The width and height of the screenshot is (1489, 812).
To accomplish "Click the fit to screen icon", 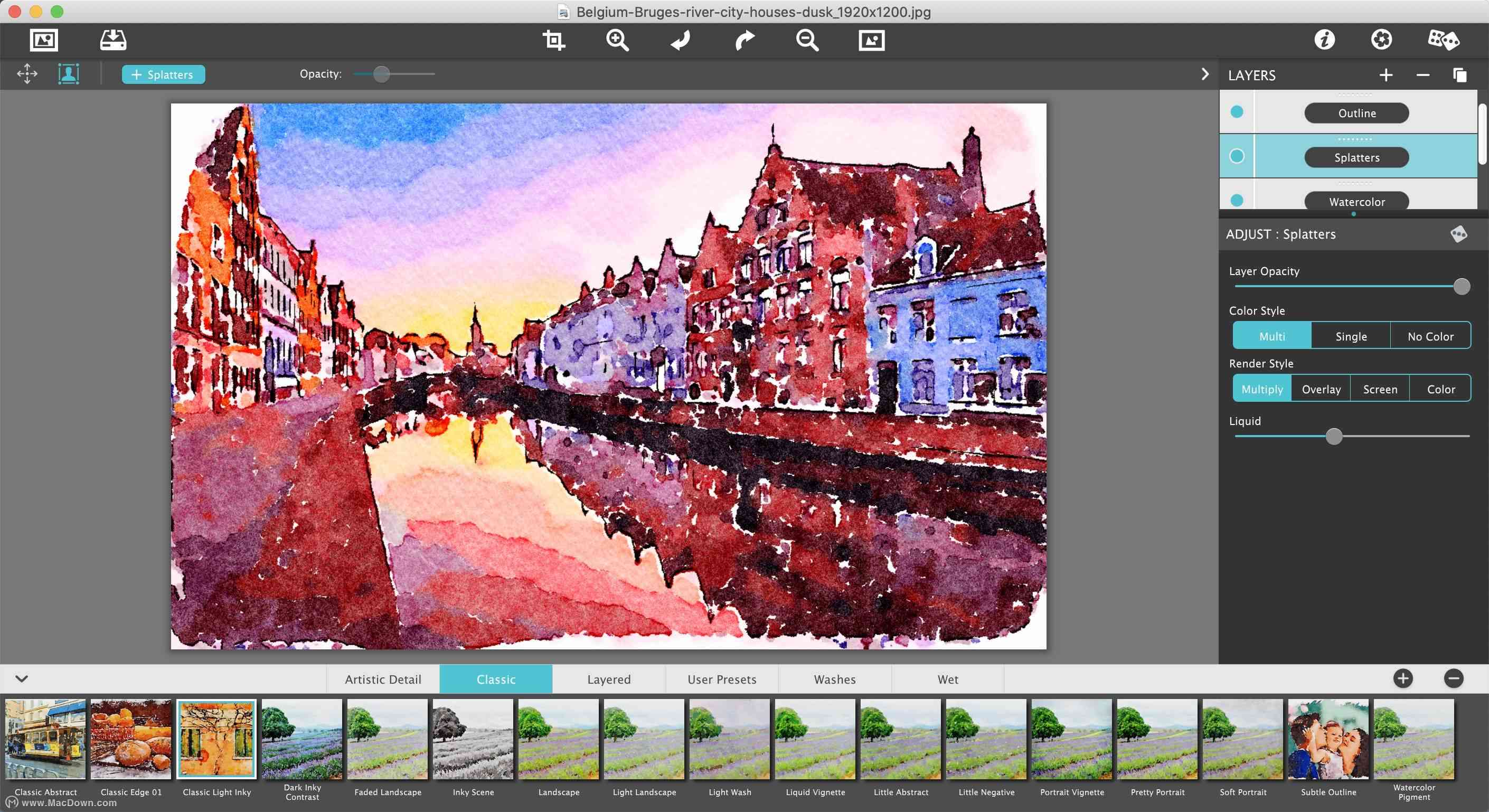I will [871, 40].
